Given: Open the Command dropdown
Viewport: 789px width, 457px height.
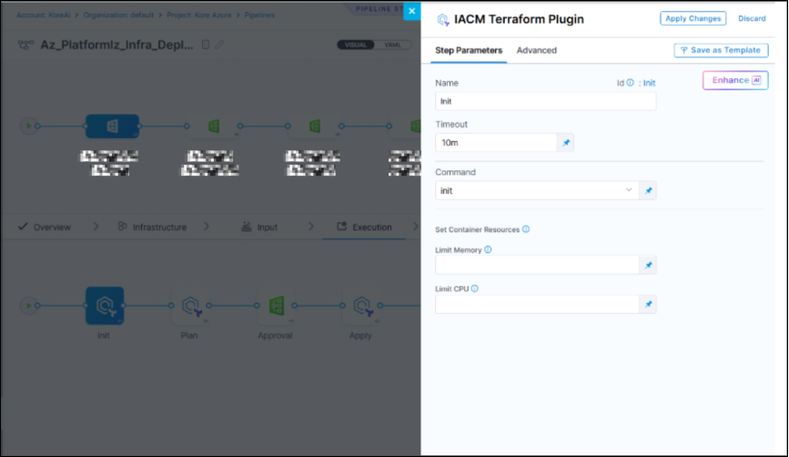Looking at the screenshot, I should 537,190.
